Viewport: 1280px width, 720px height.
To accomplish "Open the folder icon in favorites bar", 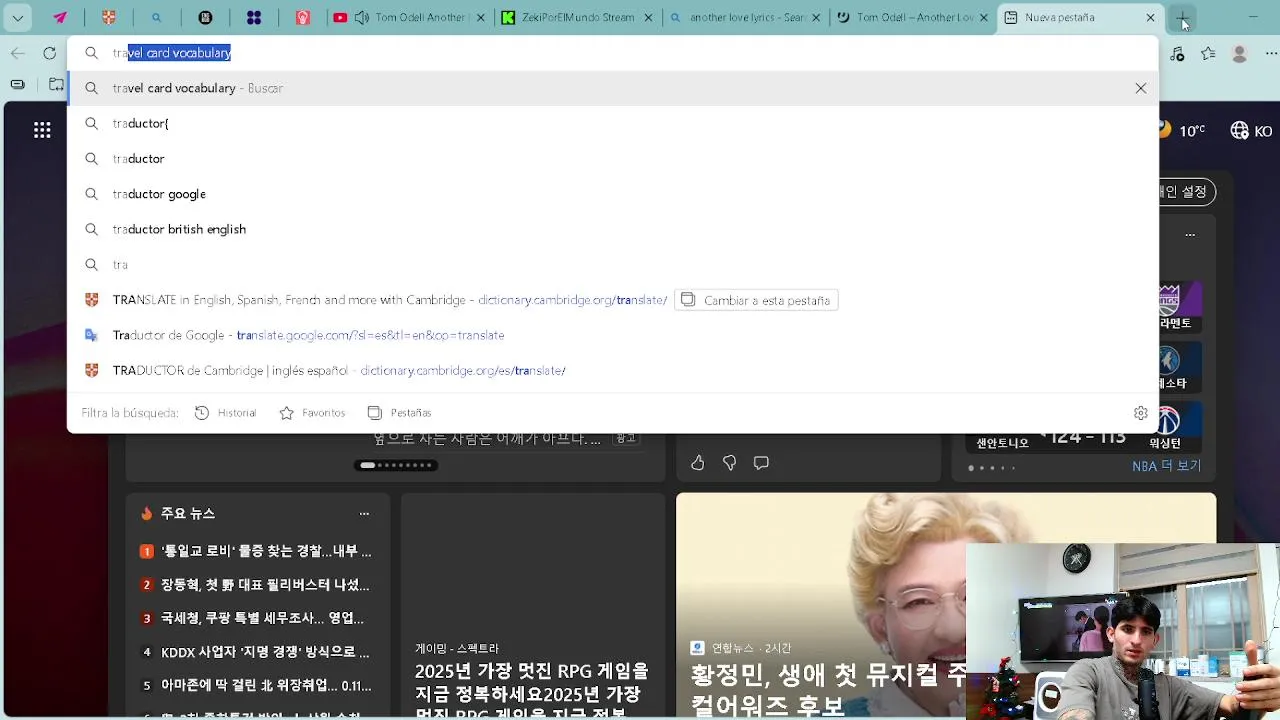I will coord(56,85).
